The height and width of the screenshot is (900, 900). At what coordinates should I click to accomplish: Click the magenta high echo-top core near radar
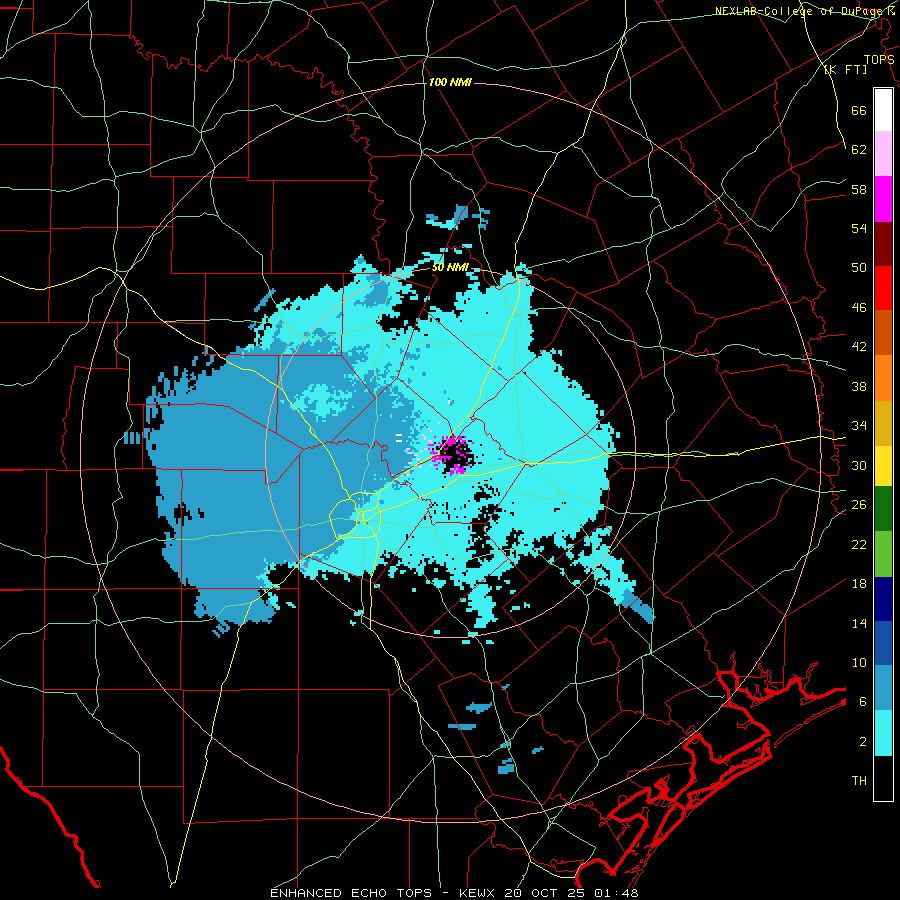tap(453, 455)
